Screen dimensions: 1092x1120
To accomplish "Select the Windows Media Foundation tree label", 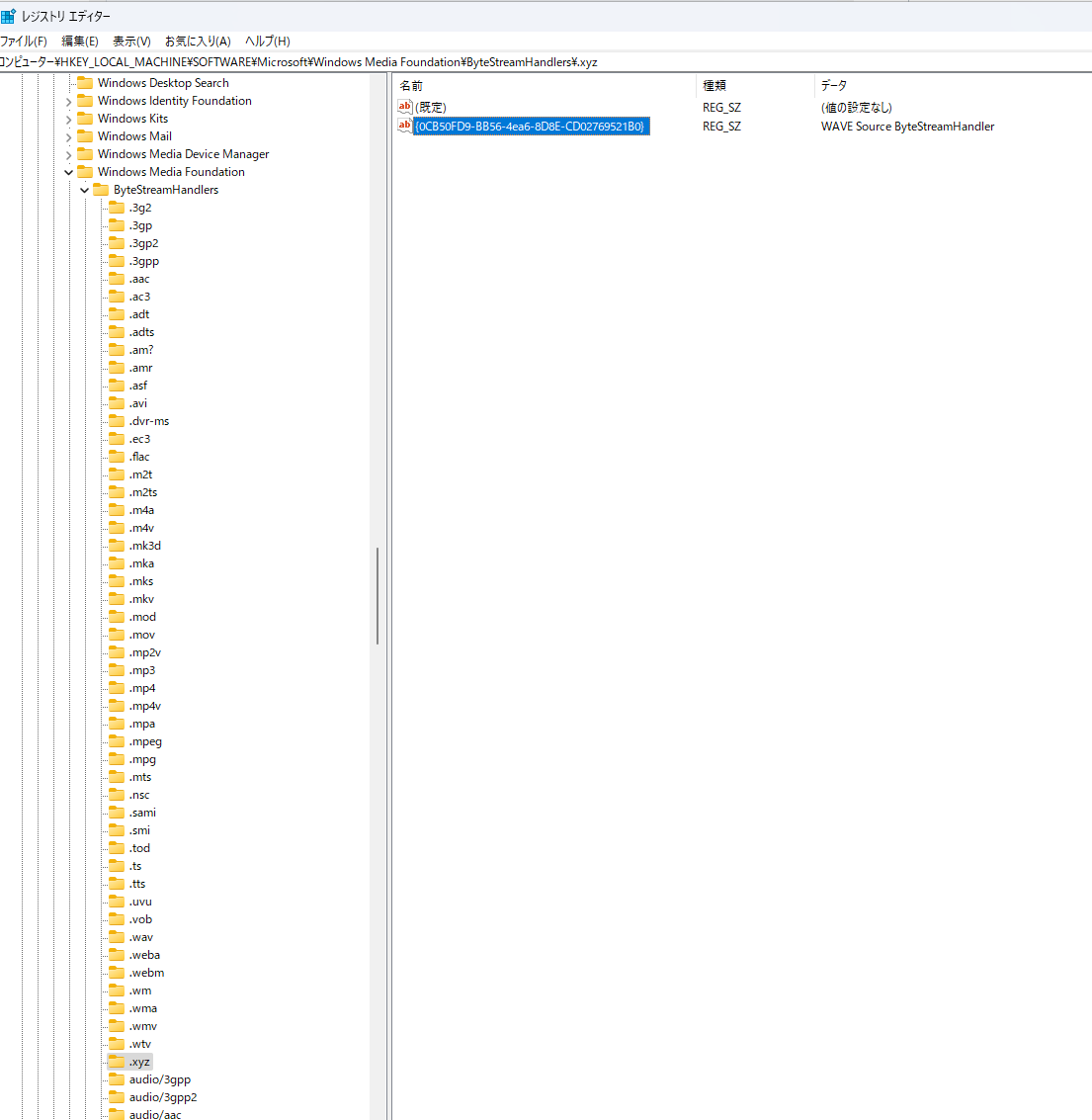I will coord(171,172).
